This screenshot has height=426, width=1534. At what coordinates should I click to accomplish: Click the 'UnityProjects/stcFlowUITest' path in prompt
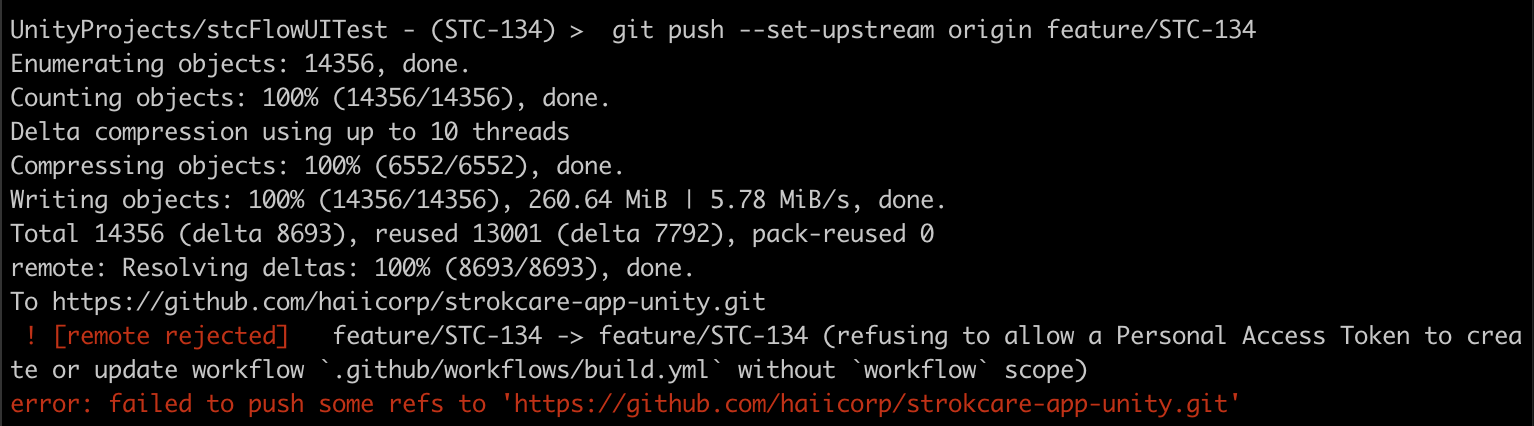(198, 30)
